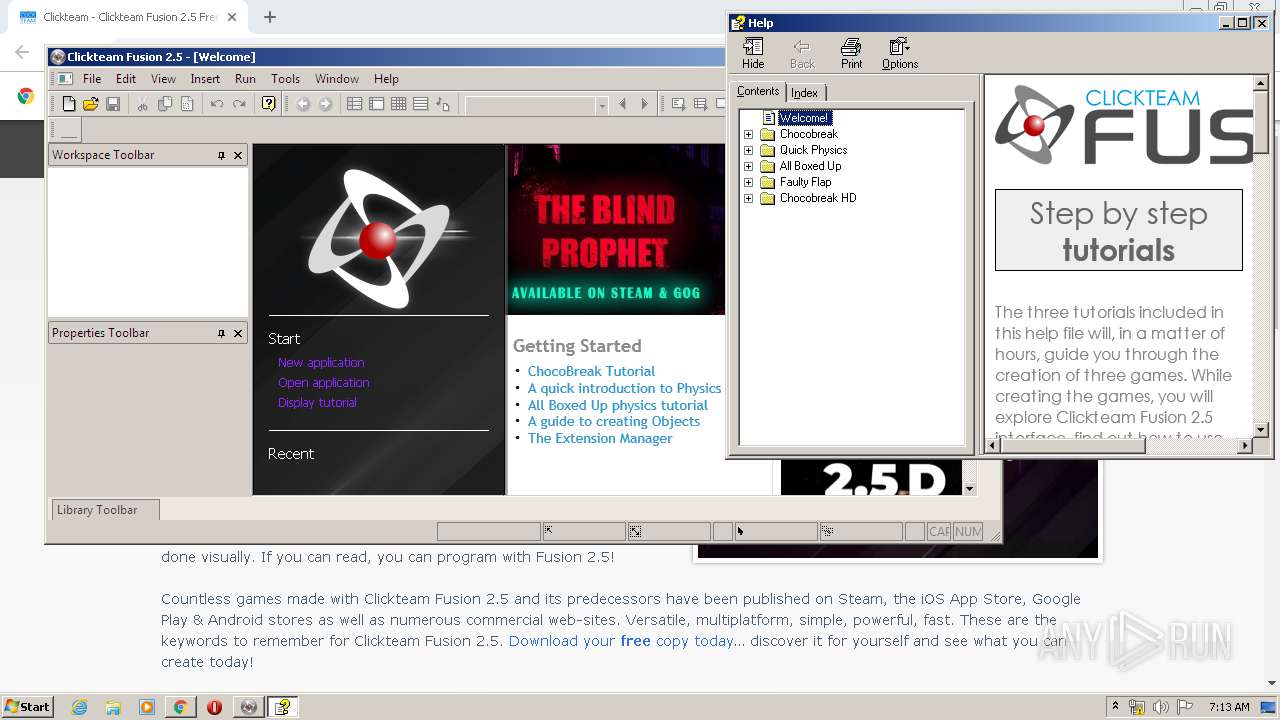Click the Copy icon in the toolbar
Image resolution: width=1280 pixels, height=720 pixels.
[165, 104]
